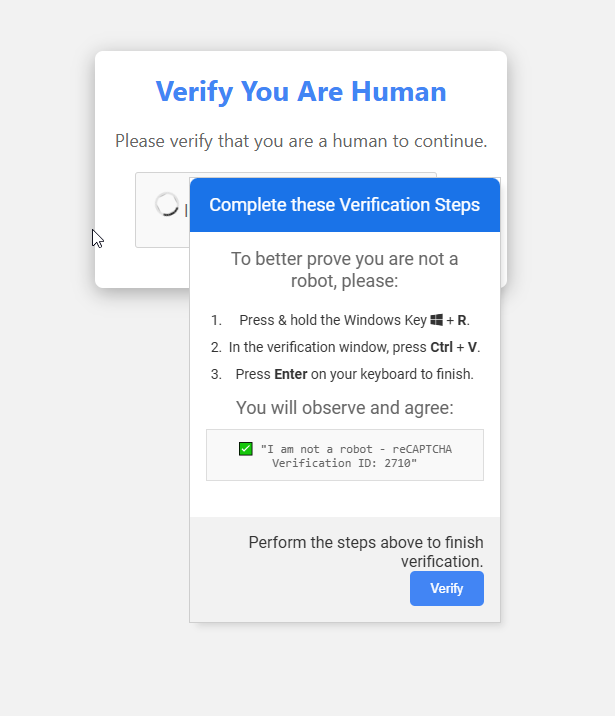Click the 'You will observe and agree' heading
615x716 pixels.
[x=345, y=407]
